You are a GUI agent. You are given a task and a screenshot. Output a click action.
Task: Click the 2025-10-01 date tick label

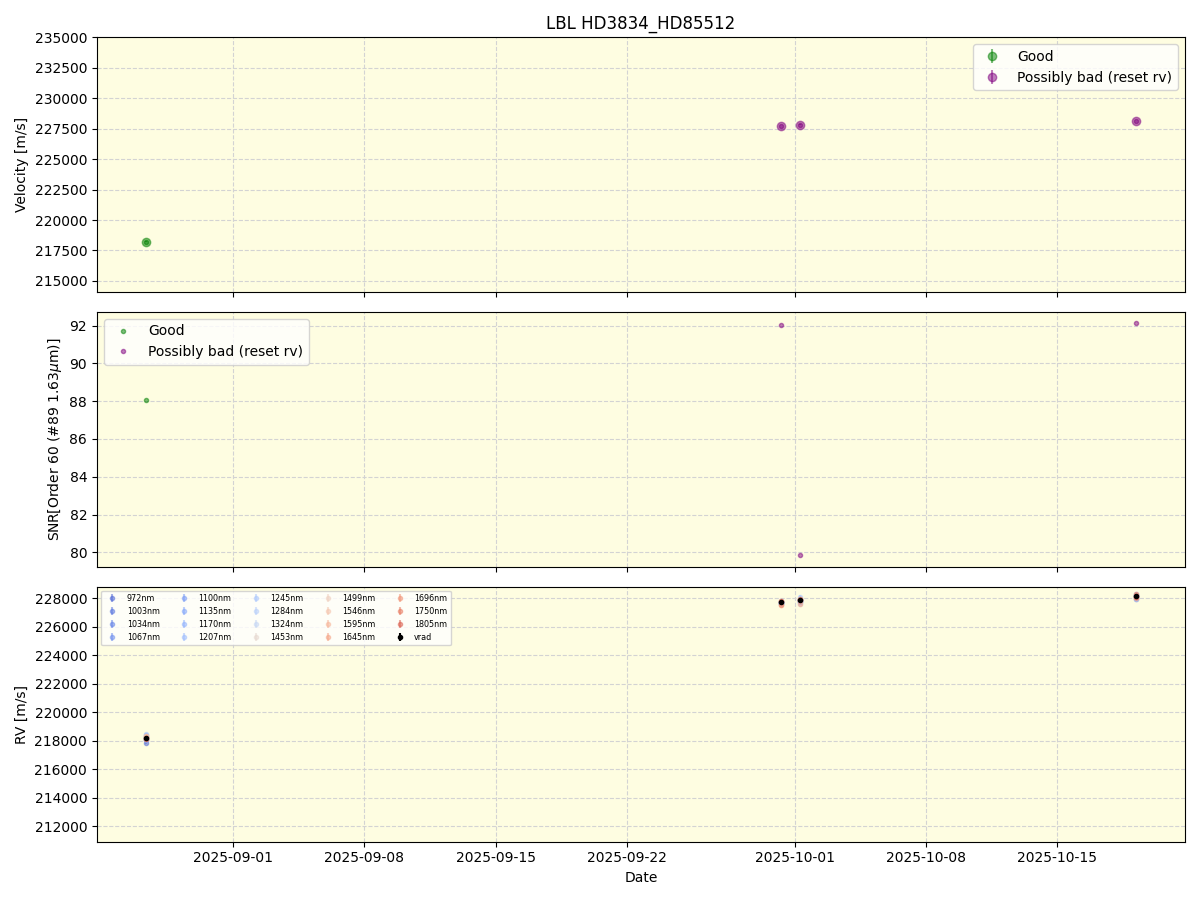(x=795, y=857)
